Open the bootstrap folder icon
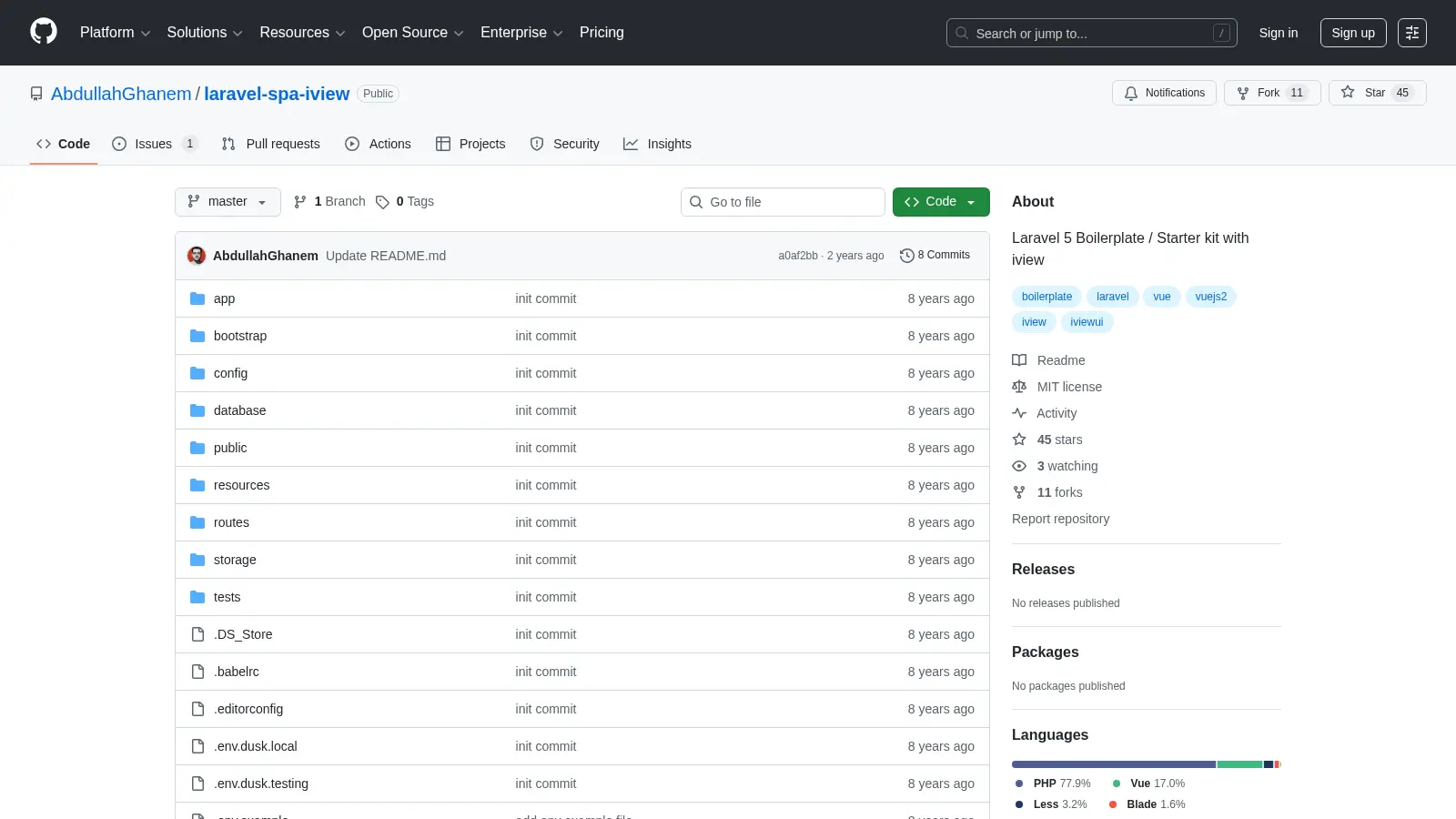Image resolution: width=1456 pixels, height=819 pixels. 197,336
